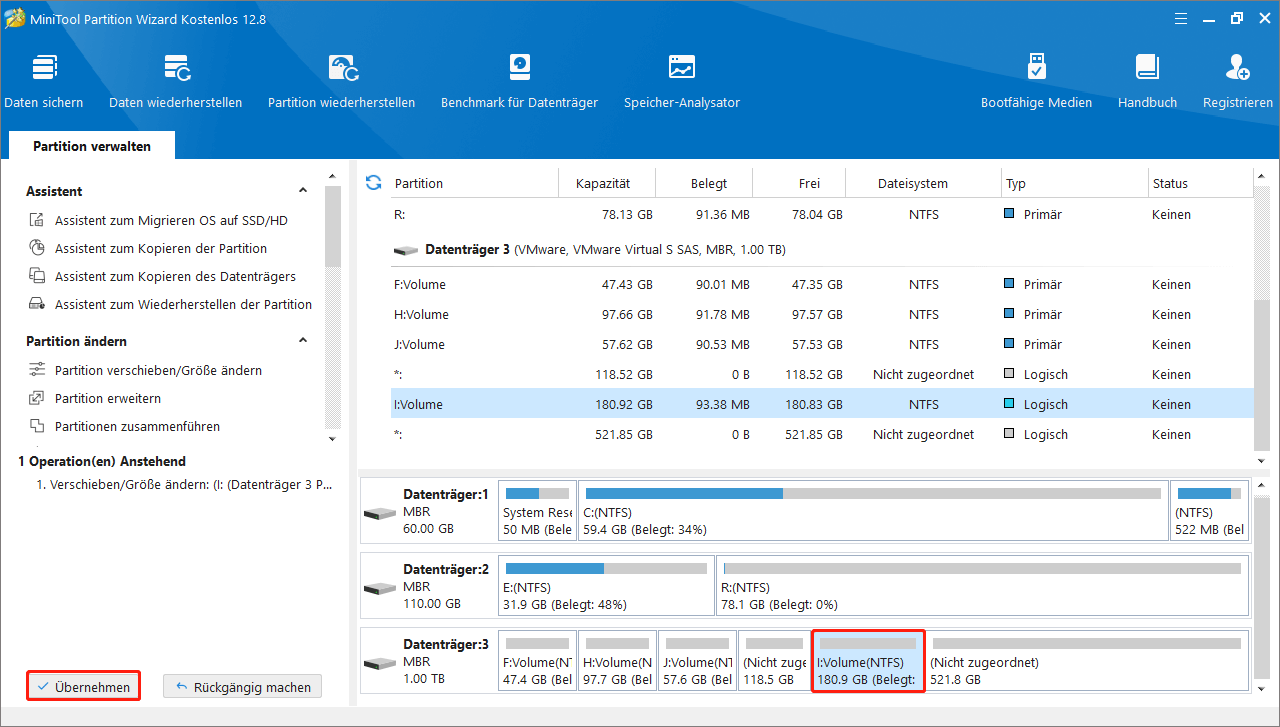
Task: Click partition list scroll-down arrow
Action: pos(1261,460)
